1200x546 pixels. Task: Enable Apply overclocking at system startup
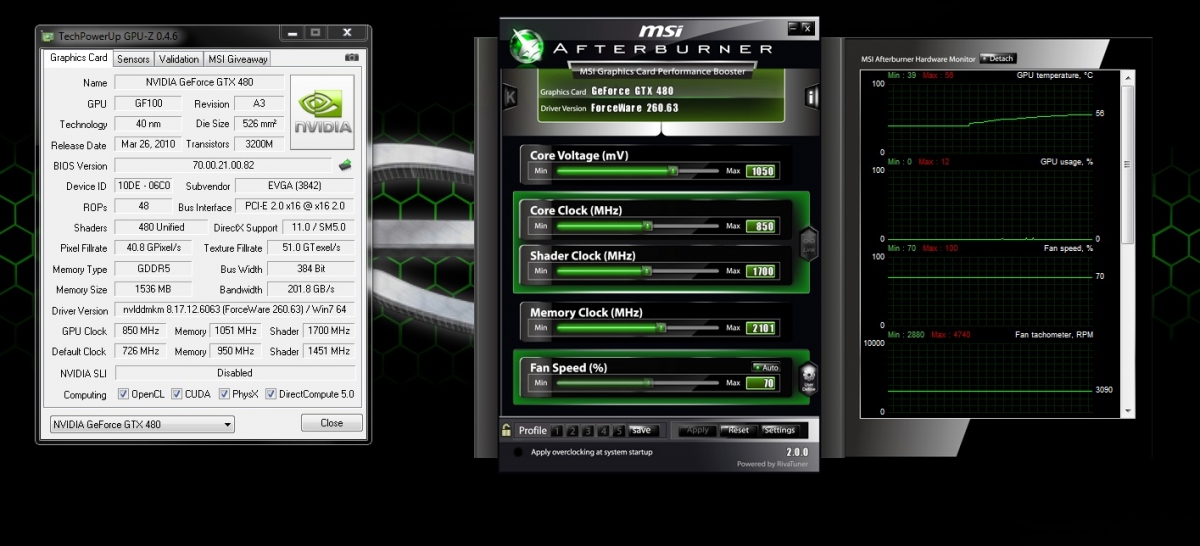point(516,452)
